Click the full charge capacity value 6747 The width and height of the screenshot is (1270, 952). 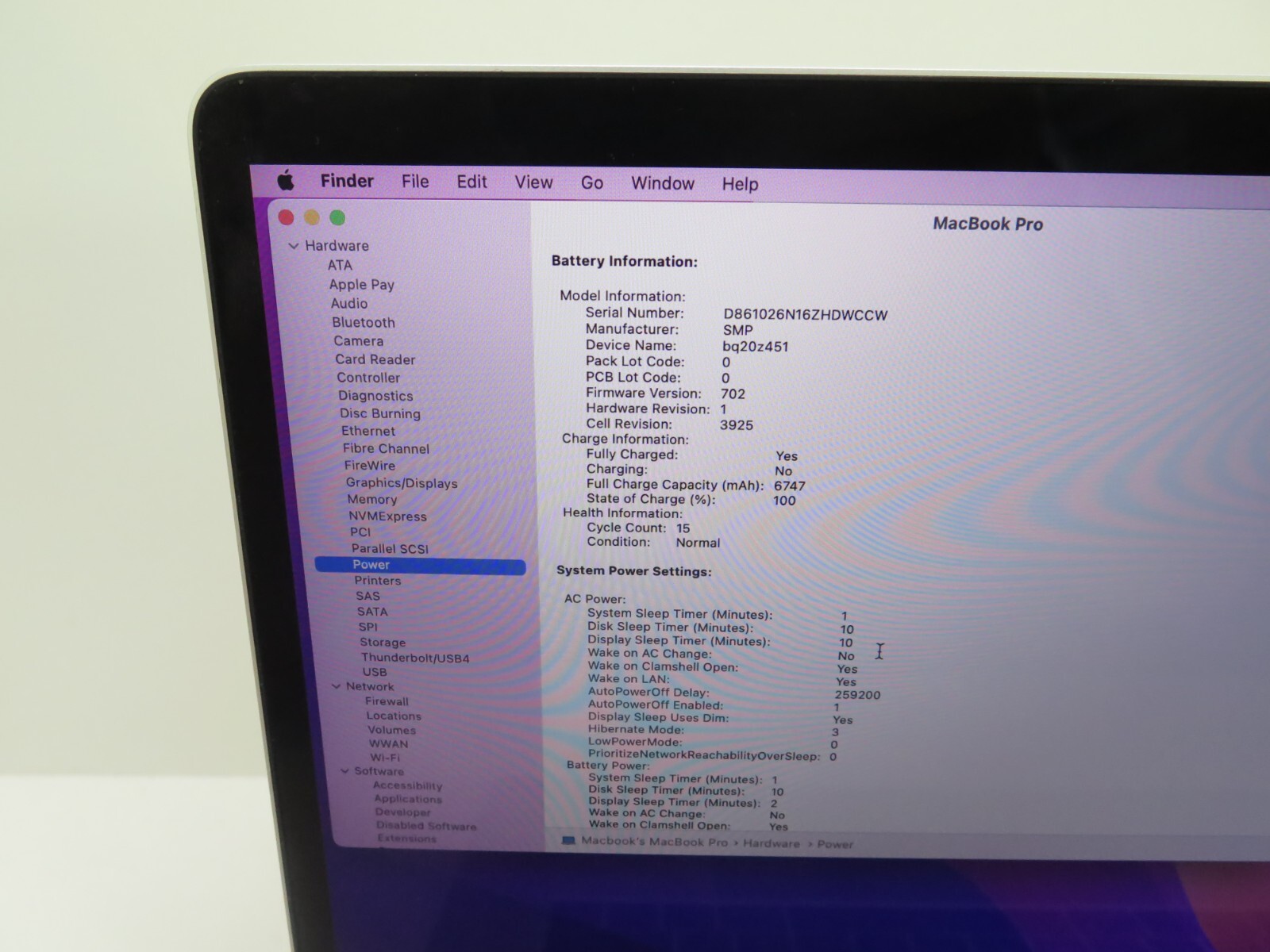[790, 486]
